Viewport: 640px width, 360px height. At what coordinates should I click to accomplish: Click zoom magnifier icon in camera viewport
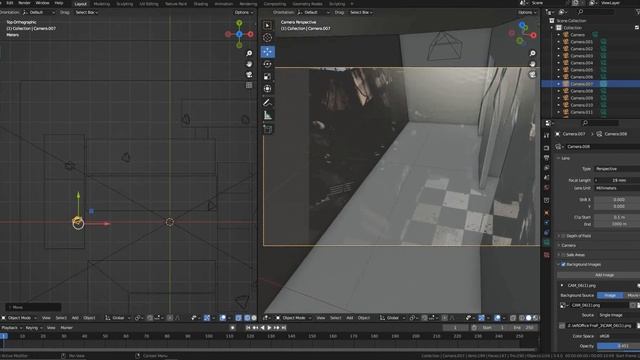click(x=532, y=53)
